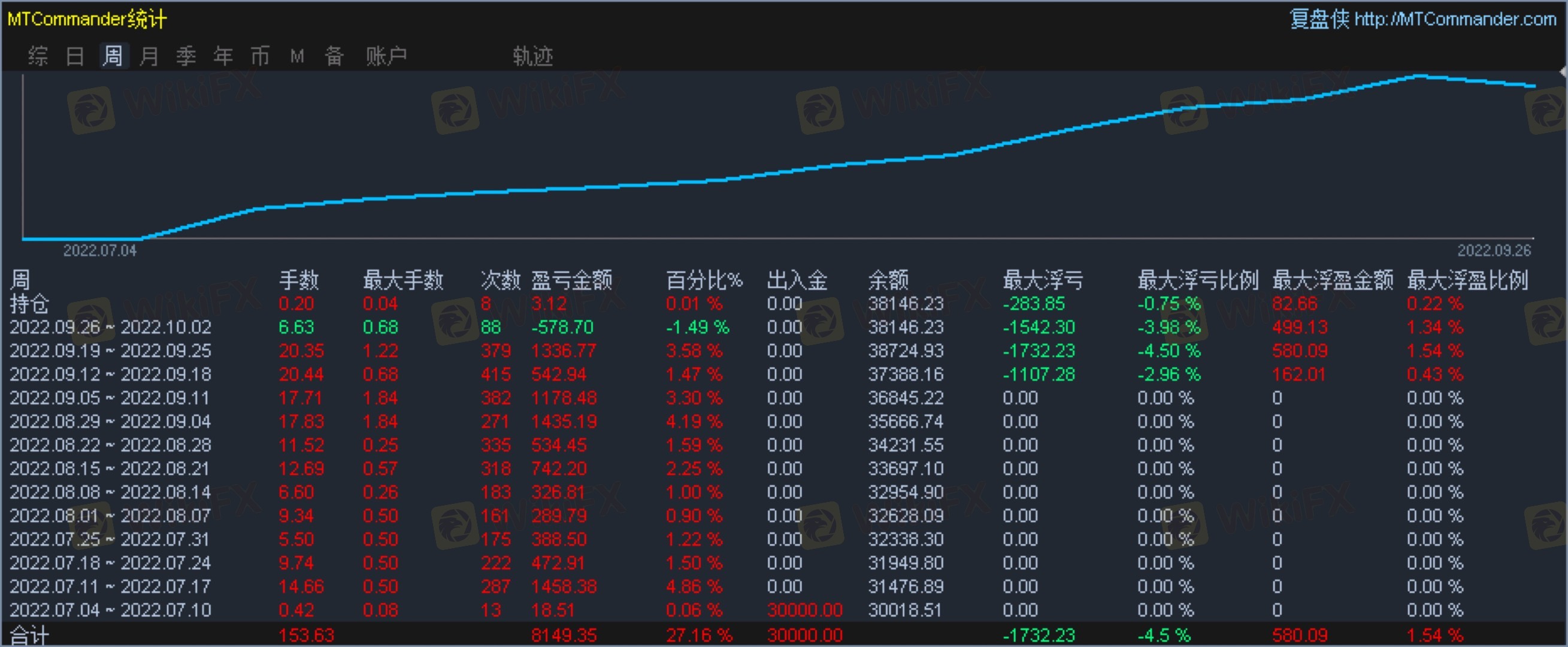Open the 备 tab
Image resolution: width=1568 pixels, height=647 pixels.
point(334,56)
